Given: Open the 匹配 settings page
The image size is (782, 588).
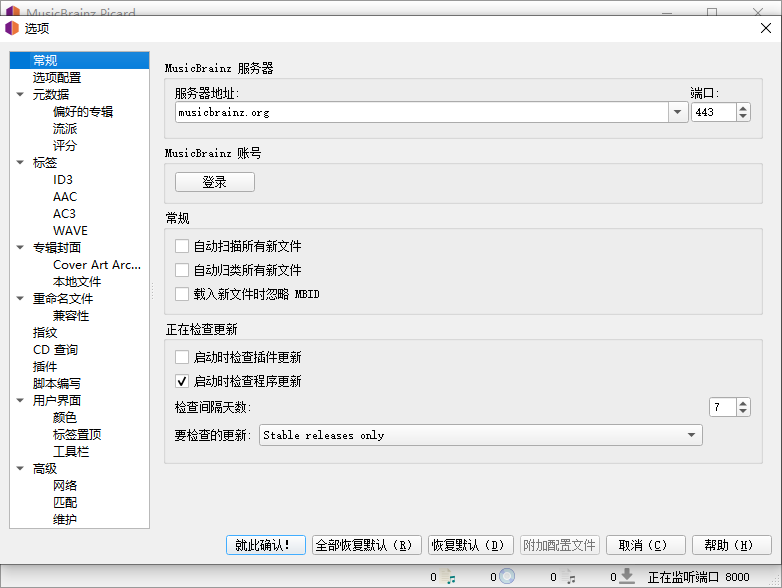Looking at the screenshot, I should tap(65, 502).
